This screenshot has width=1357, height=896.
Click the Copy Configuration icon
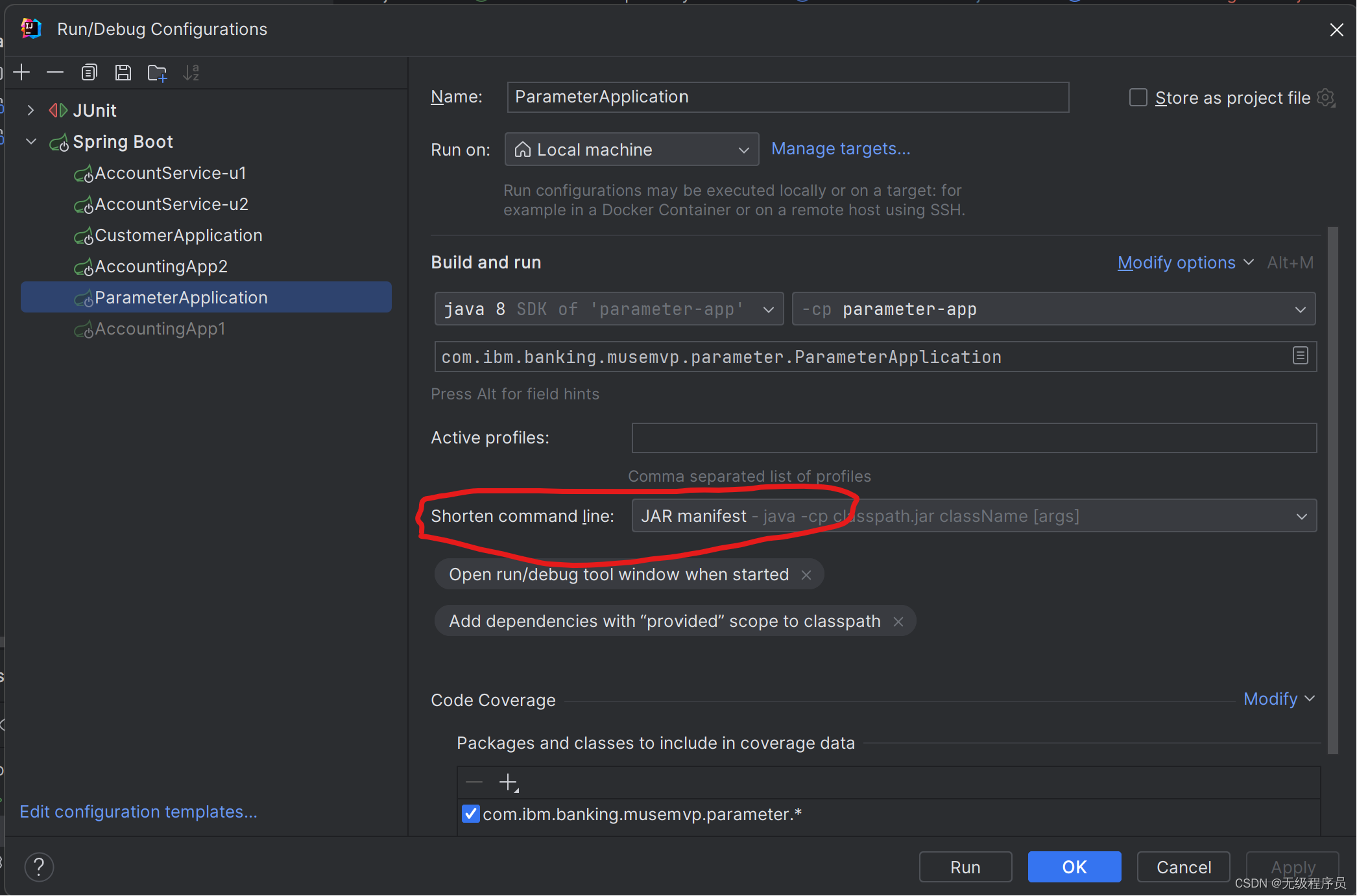(x=89, y=73)
